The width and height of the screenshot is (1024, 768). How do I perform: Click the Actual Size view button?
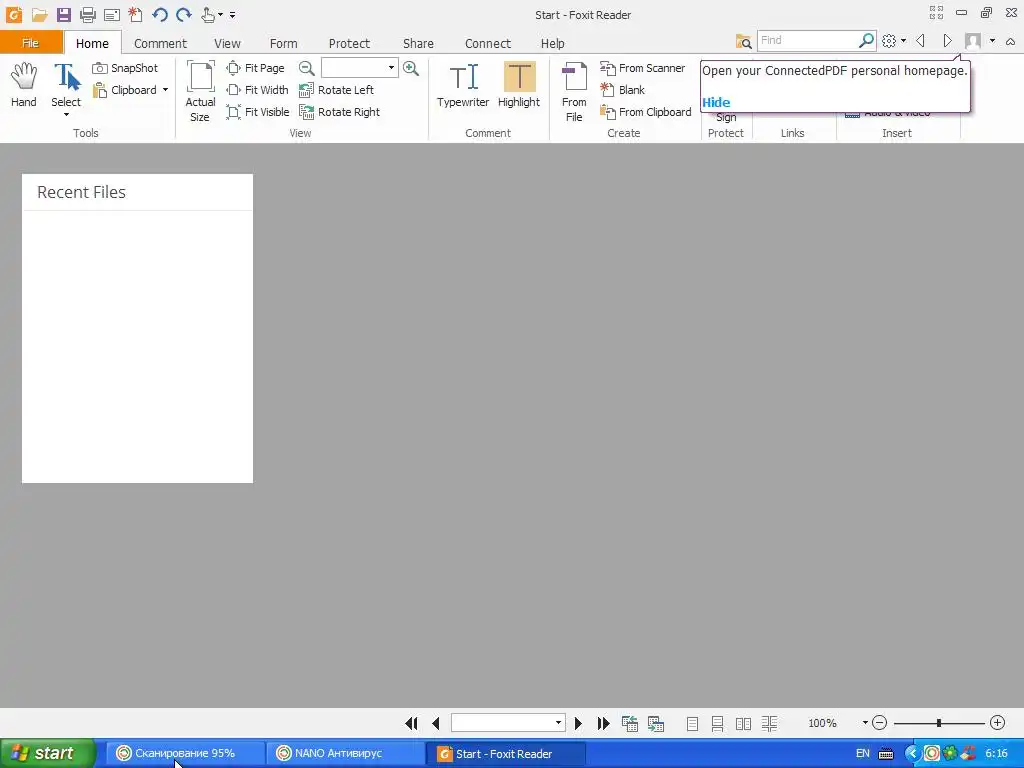(x=200, y=91)
